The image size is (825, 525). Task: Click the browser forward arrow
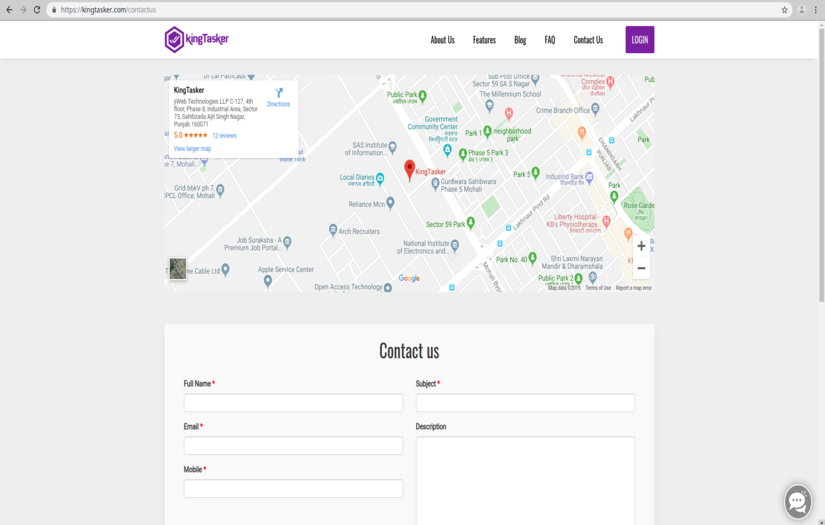point(23,9)
